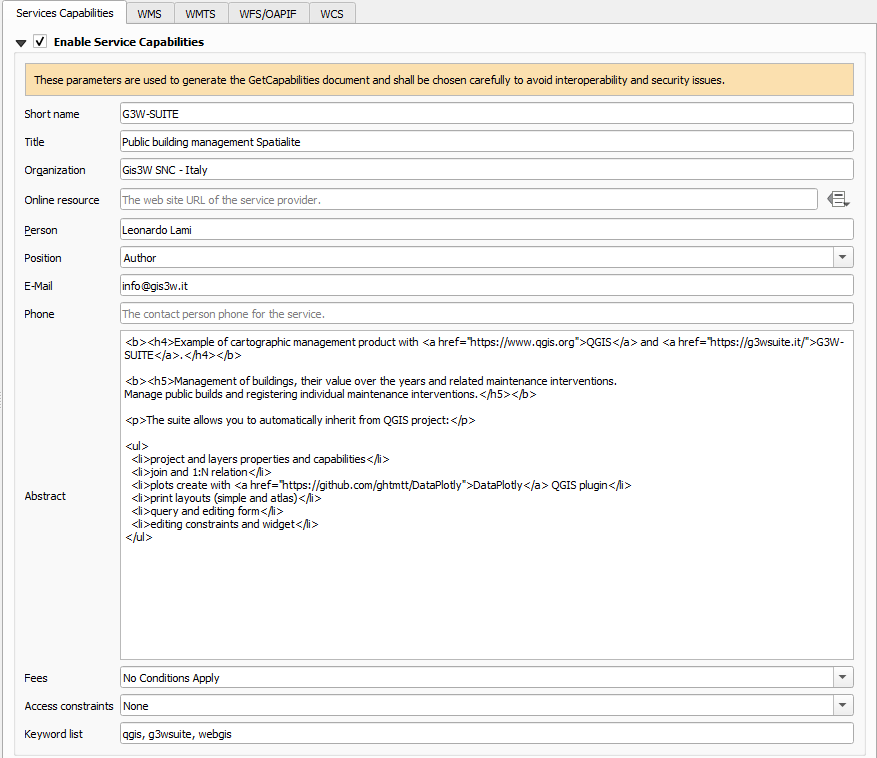This screenshot has width=877, height=758.
Task: Collapse the Enable Service Capabilities group arrow
Action: click(x=21, y=43)
